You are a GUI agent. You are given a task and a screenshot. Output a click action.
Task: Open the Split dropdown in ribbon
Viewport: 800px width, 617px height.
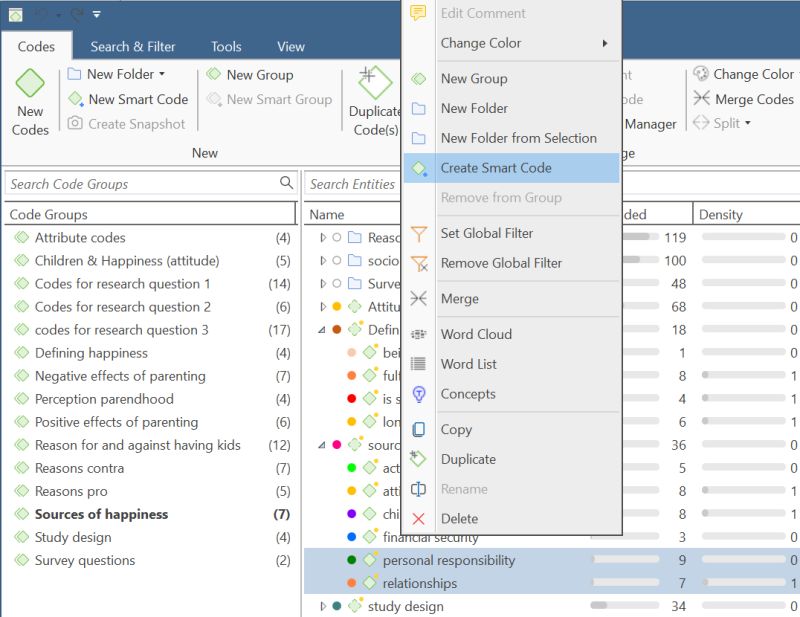click(748, 123)
